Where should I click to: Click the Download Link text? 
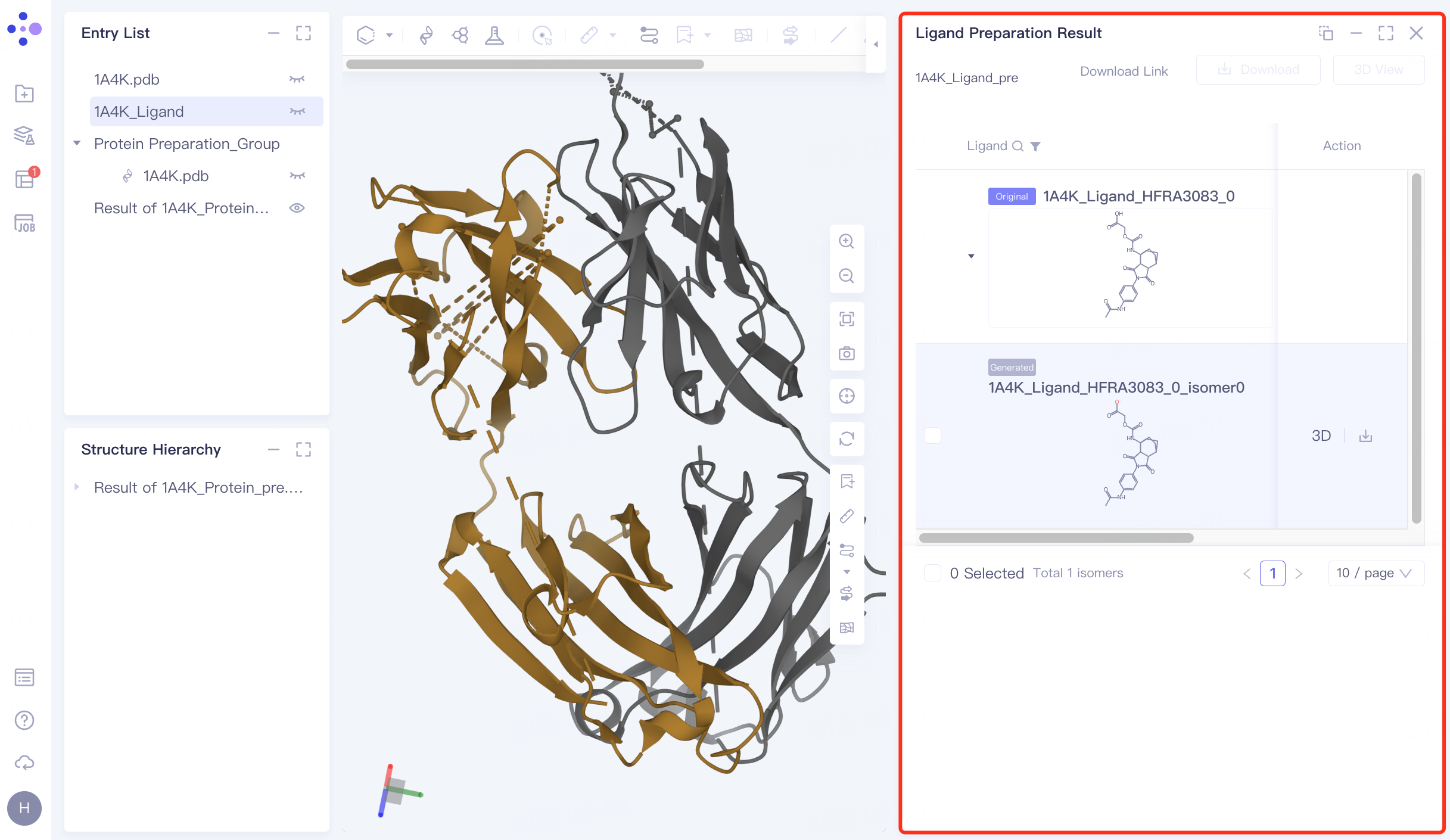click(1124, 71)
